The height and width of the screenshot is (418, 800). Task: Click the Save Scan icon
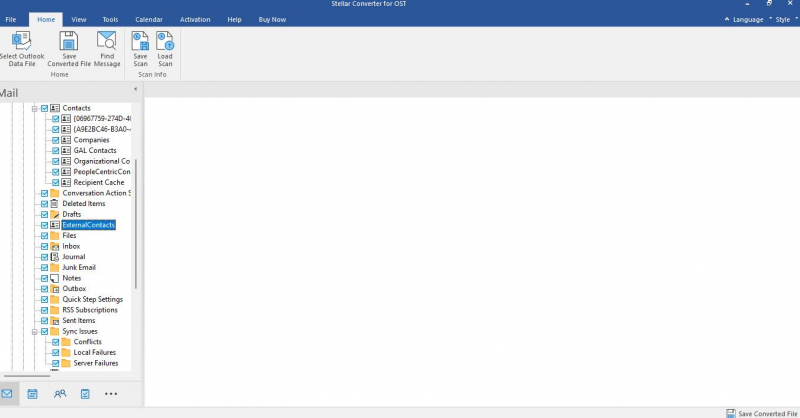point(140,42)
